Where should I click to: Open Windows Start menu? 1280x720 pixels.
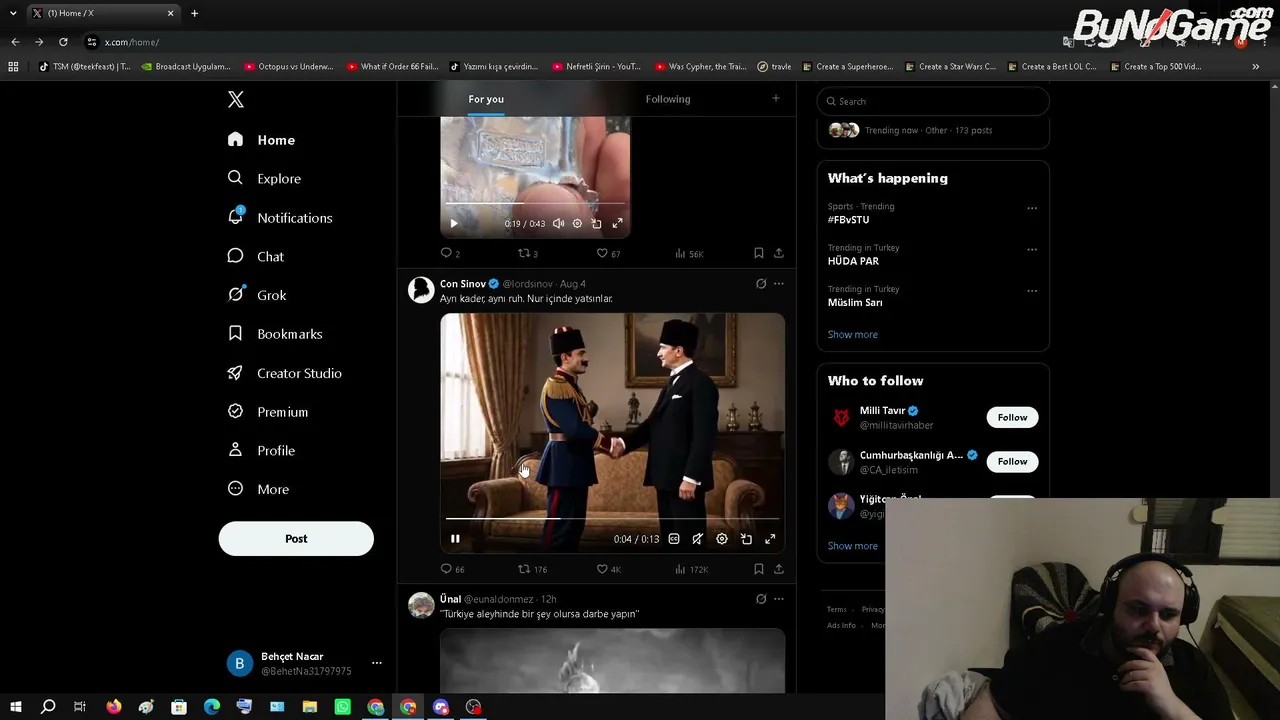[x=15, y=707]
